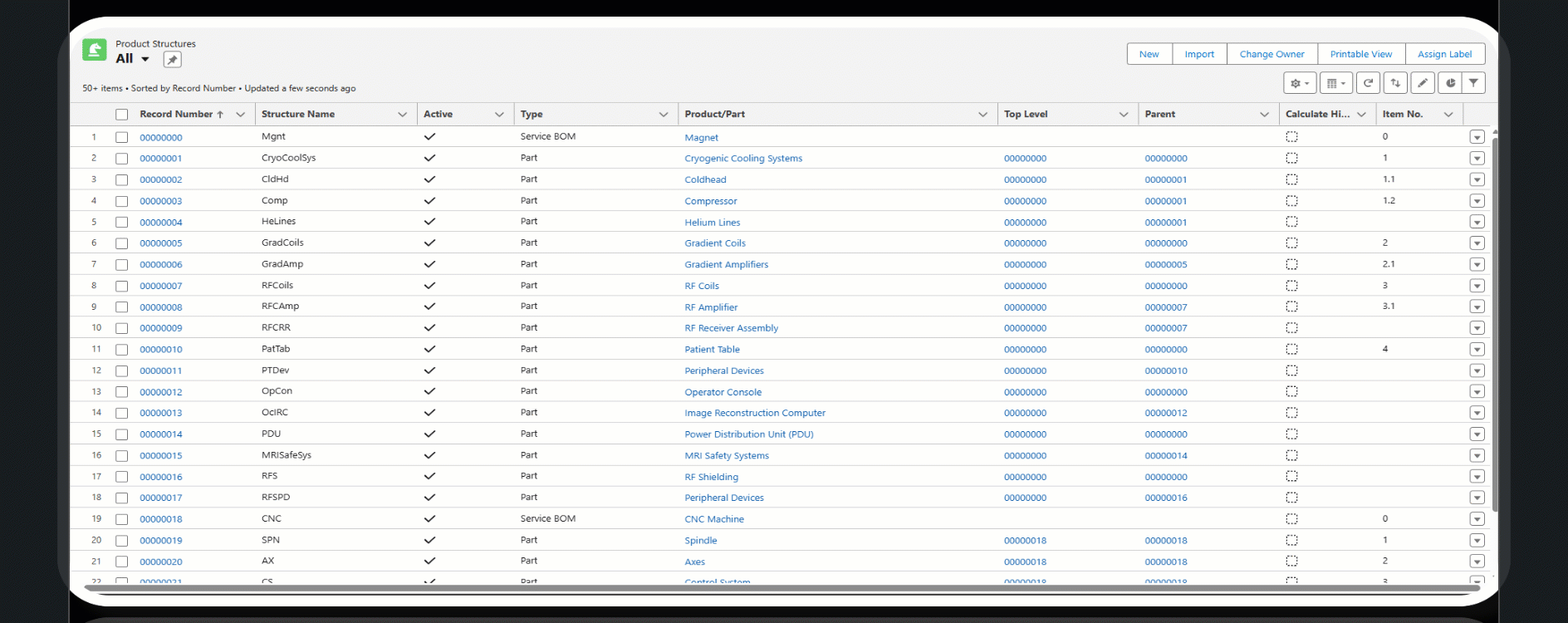
Task: Toggle Calculate Hierarchy box for Coldhead row
Action: pyautogui.click(x=1291, y=179)
